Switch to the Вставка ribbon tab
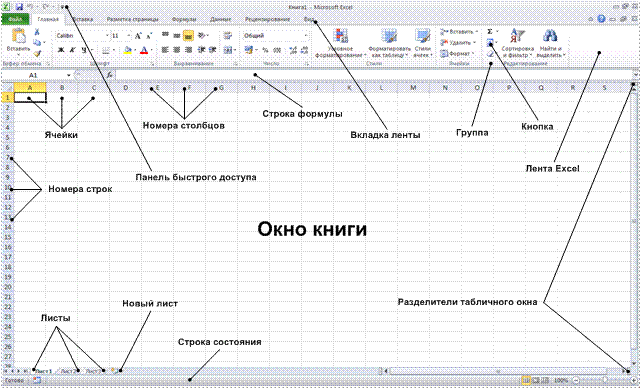This screenshot has height=390, width=642. pos(82,19)
